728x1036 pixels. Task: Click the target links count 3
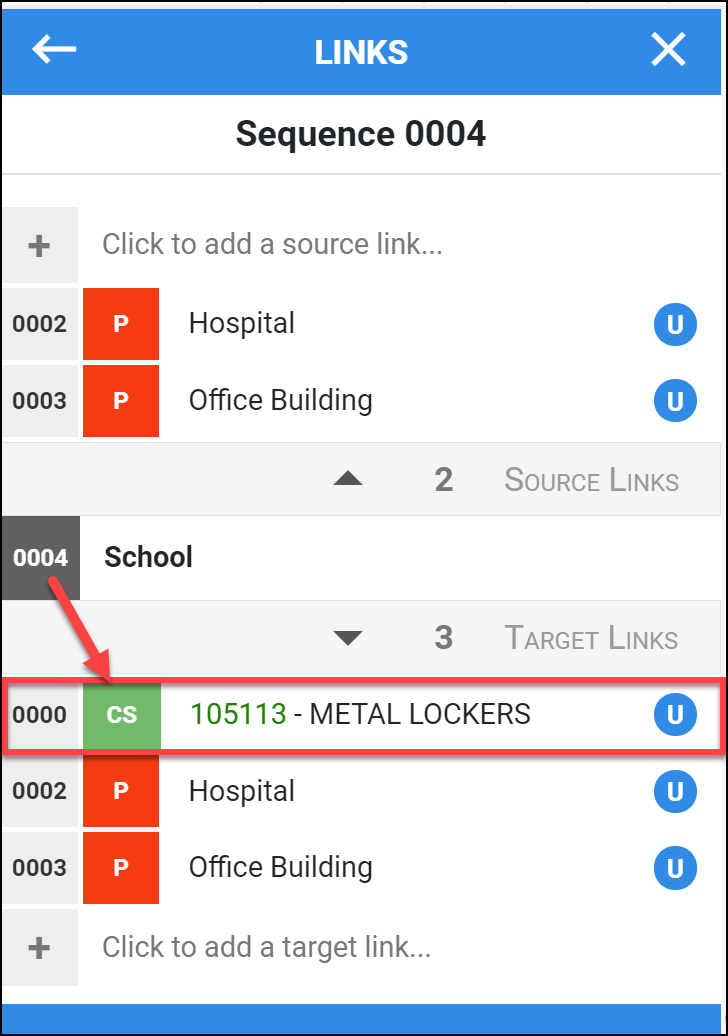444,638
